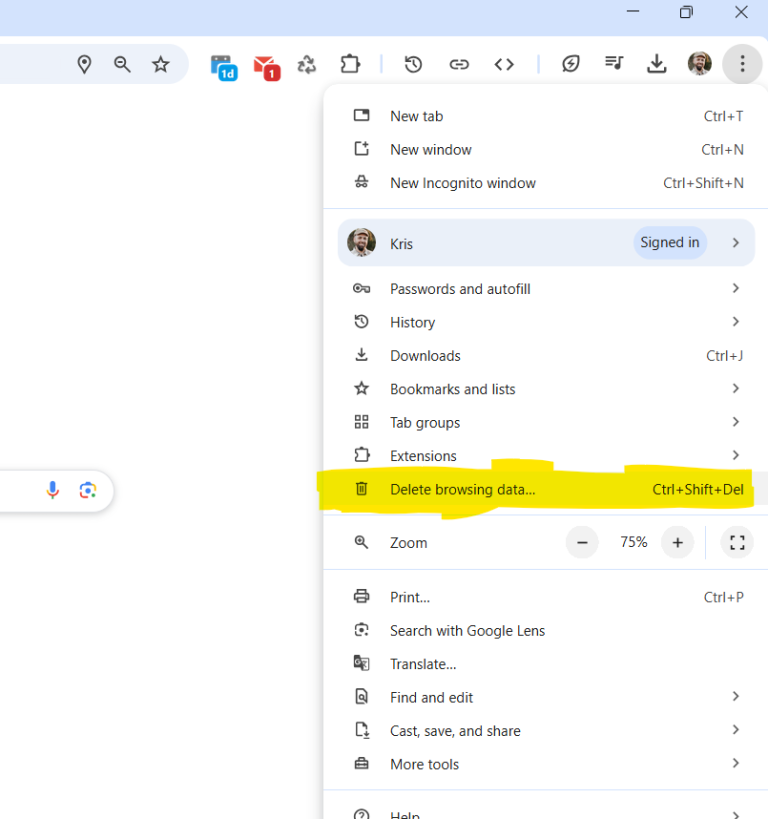Click the Google Lens camera search icon

[x=88, y=490]
